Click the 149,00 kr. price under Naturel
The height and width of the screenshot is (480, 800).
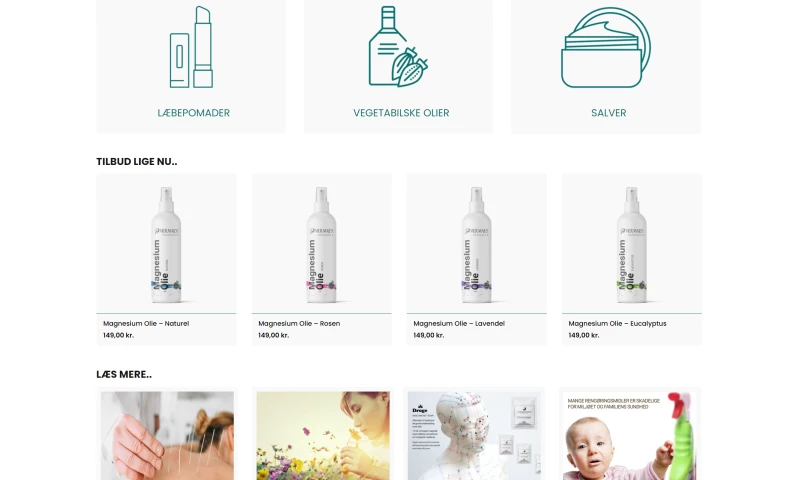click(118, 335)
